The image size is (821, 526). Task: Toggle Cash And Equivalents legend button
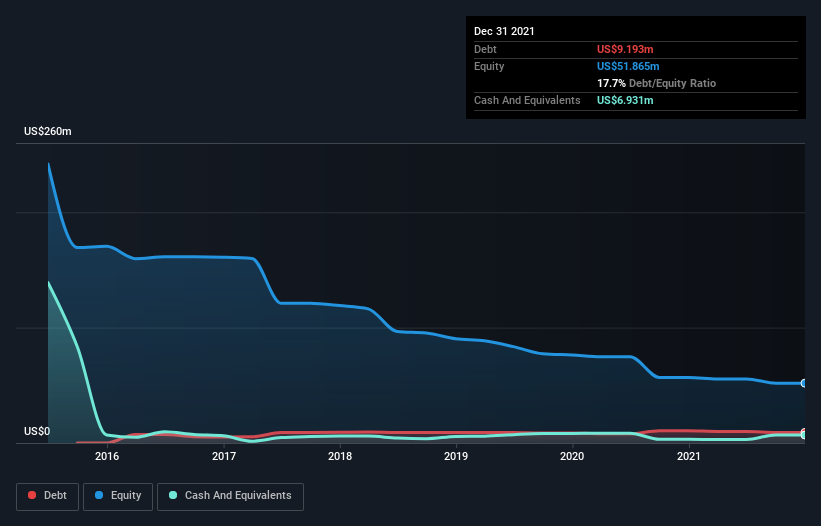pos(230,496)
